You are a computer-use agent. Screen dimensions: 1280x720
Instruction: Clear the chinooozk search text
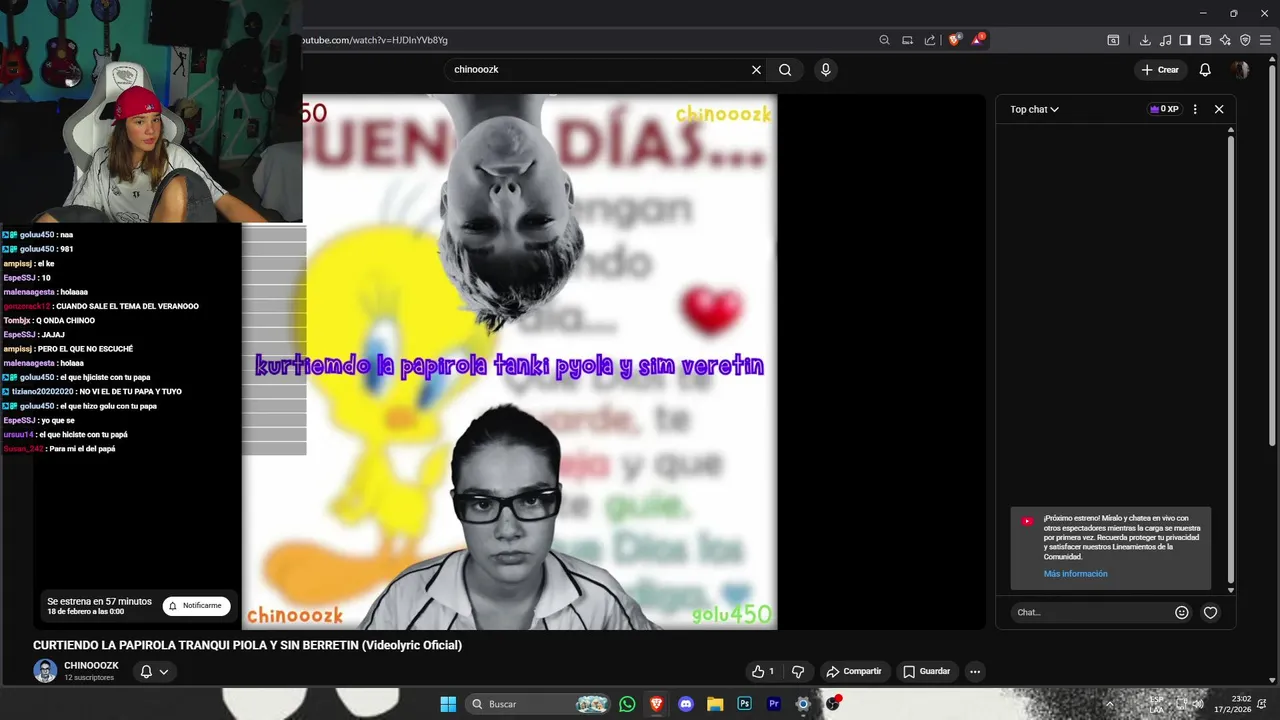tap(756, 70)
